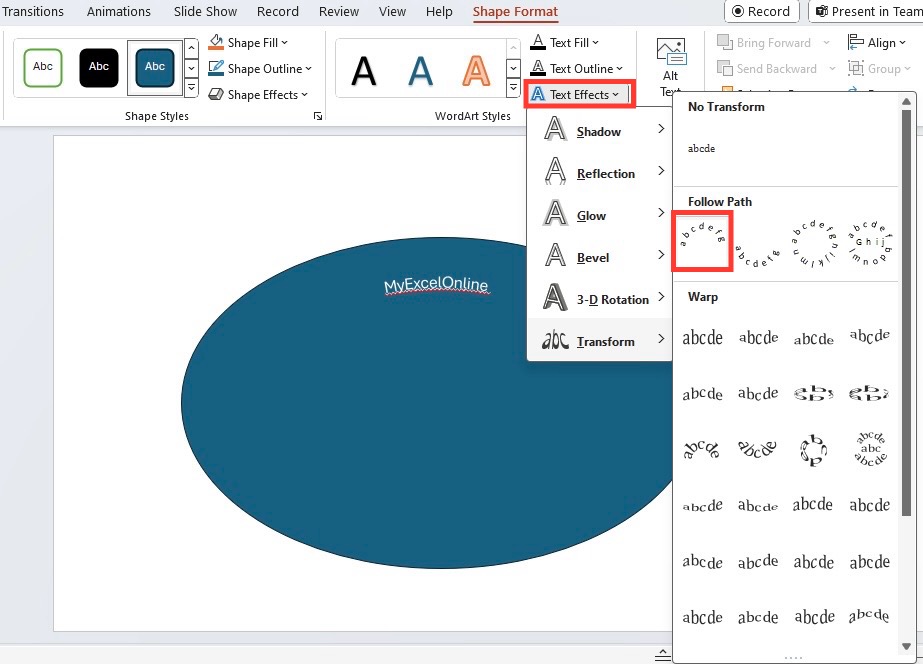Open the Shadow submenu
The width and height of the screenshot is (923, 664).
pos(599,131)
